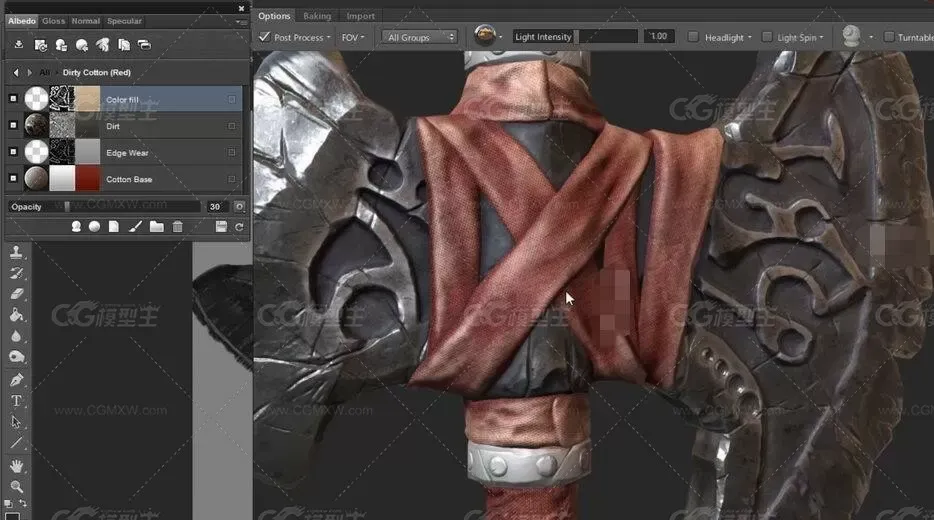
Task: Uncheck the Post Process checkbox
Action: pyautogui.click(x=264, y=37)
